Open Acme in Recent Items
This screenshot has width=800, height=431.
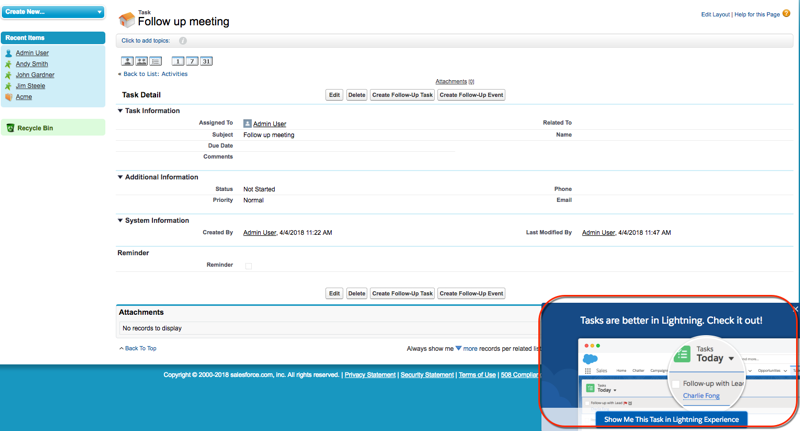pyautogui.click(x=23, y=97)
